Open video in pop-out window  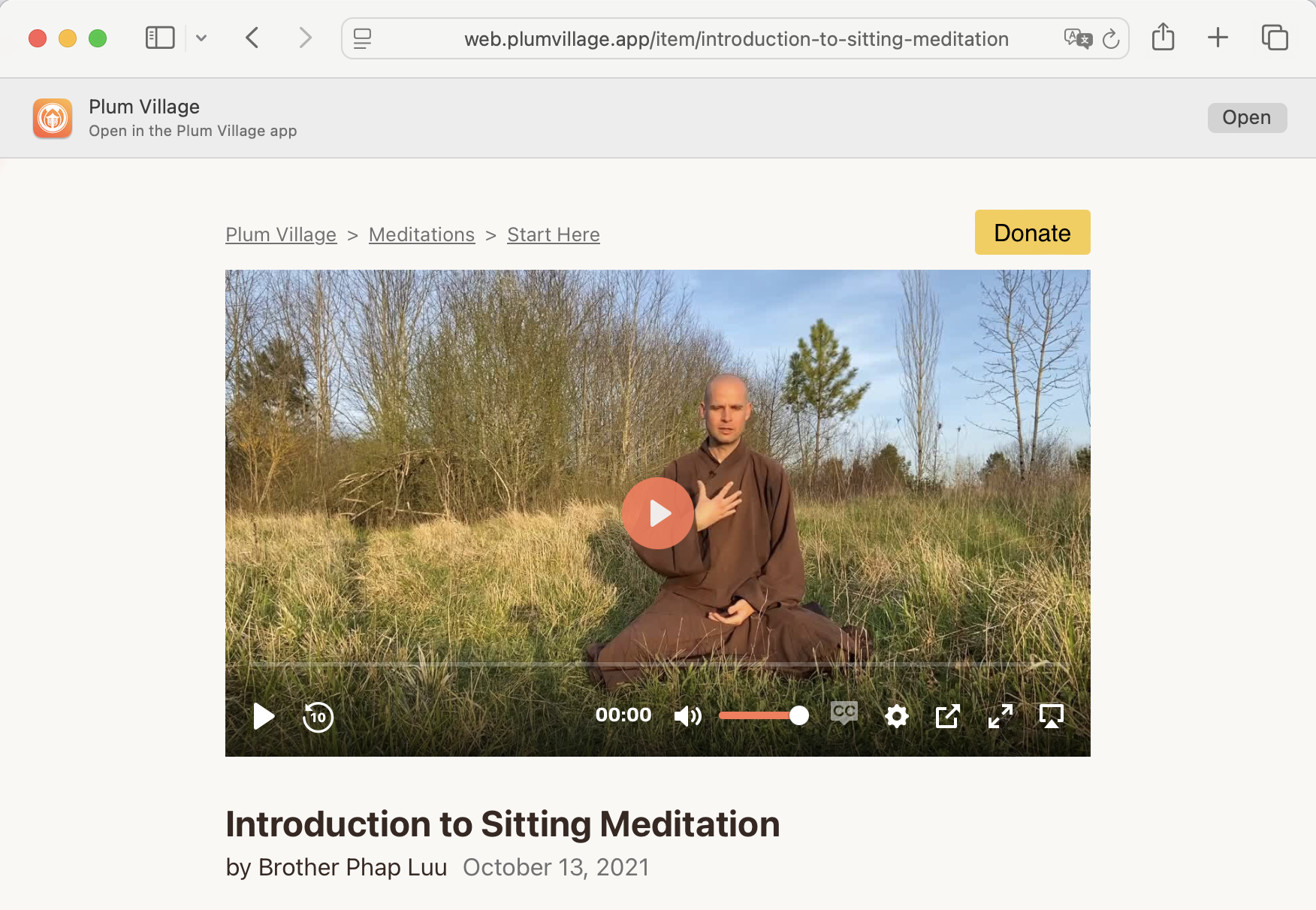click(x=948, y=716)
